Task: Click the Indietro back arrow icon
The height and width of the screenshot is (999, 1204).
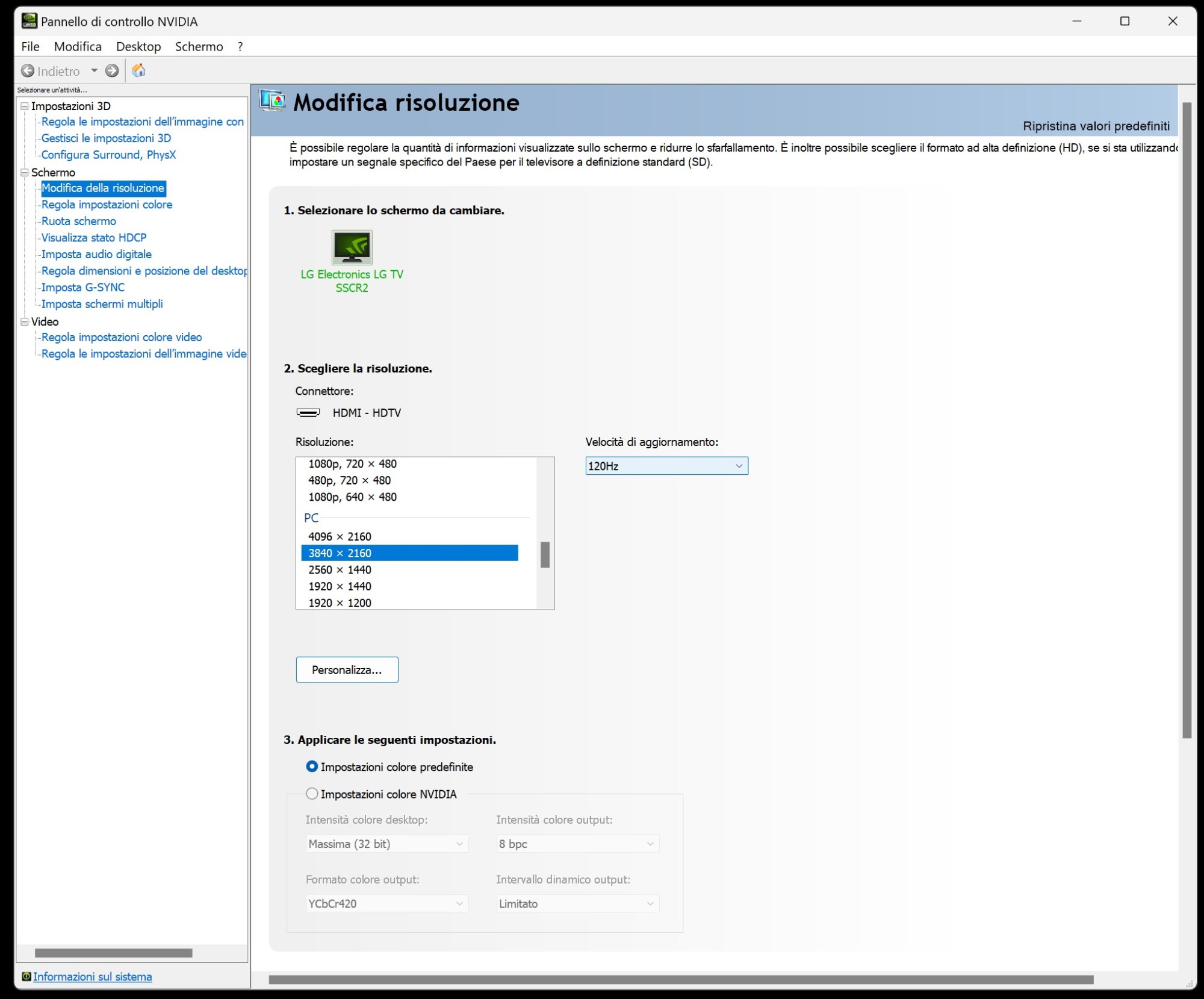Action: coord(28,71)
